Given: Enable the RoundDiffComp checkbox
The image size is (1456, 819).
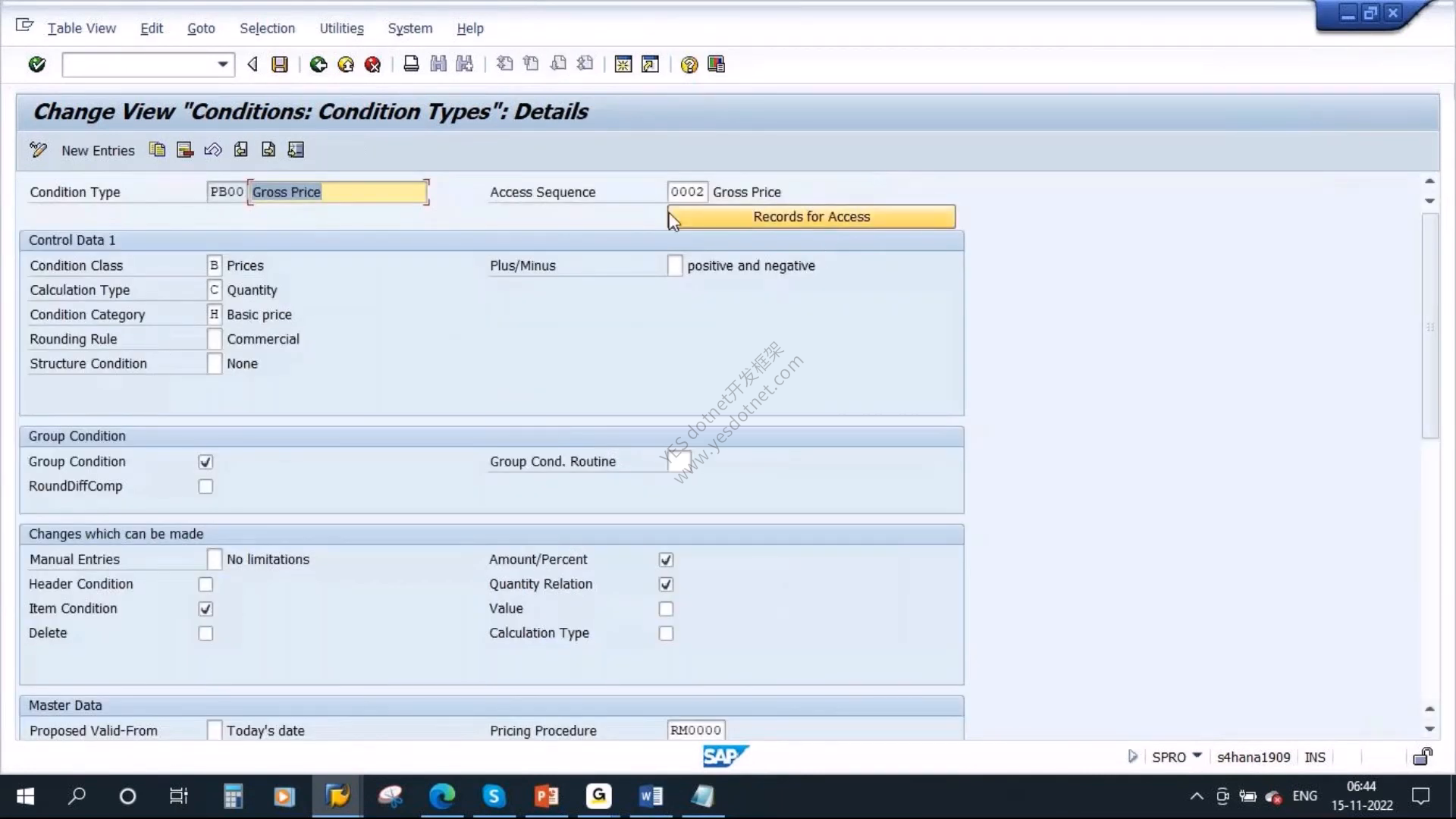Looking at the screenshot, I should [x=206, y=486].
